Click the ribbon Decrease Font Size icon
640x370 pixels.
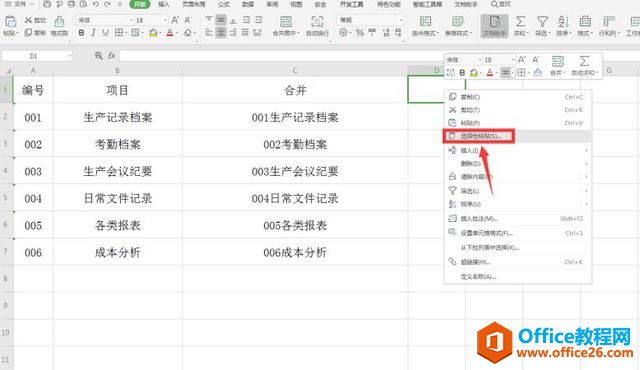click(x=188, y=20)
